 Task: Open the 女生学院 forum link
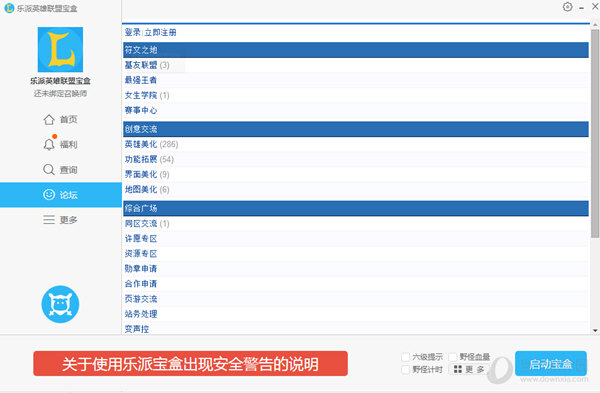(x=141, y=95)
